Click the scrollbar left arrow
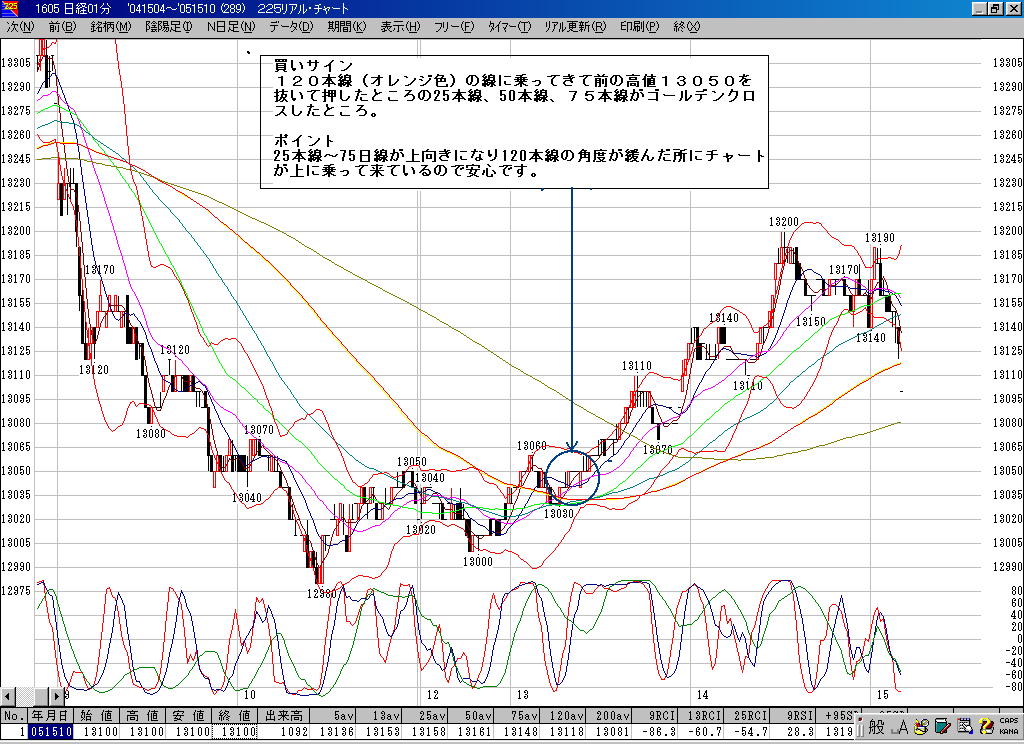Screen dimensions: 1024x744 (8, 697)
